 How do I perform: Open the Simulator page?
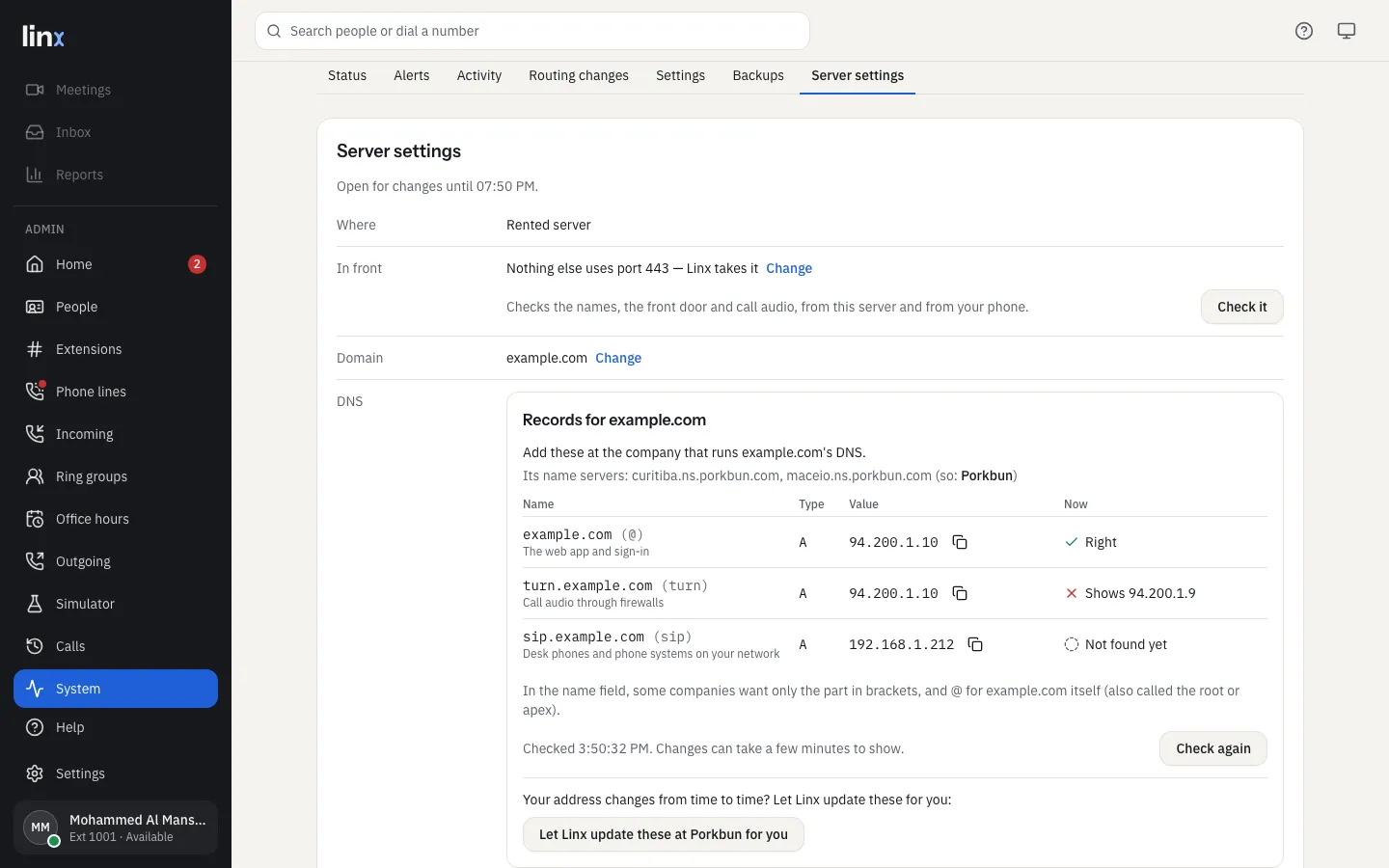coord(116,604)
